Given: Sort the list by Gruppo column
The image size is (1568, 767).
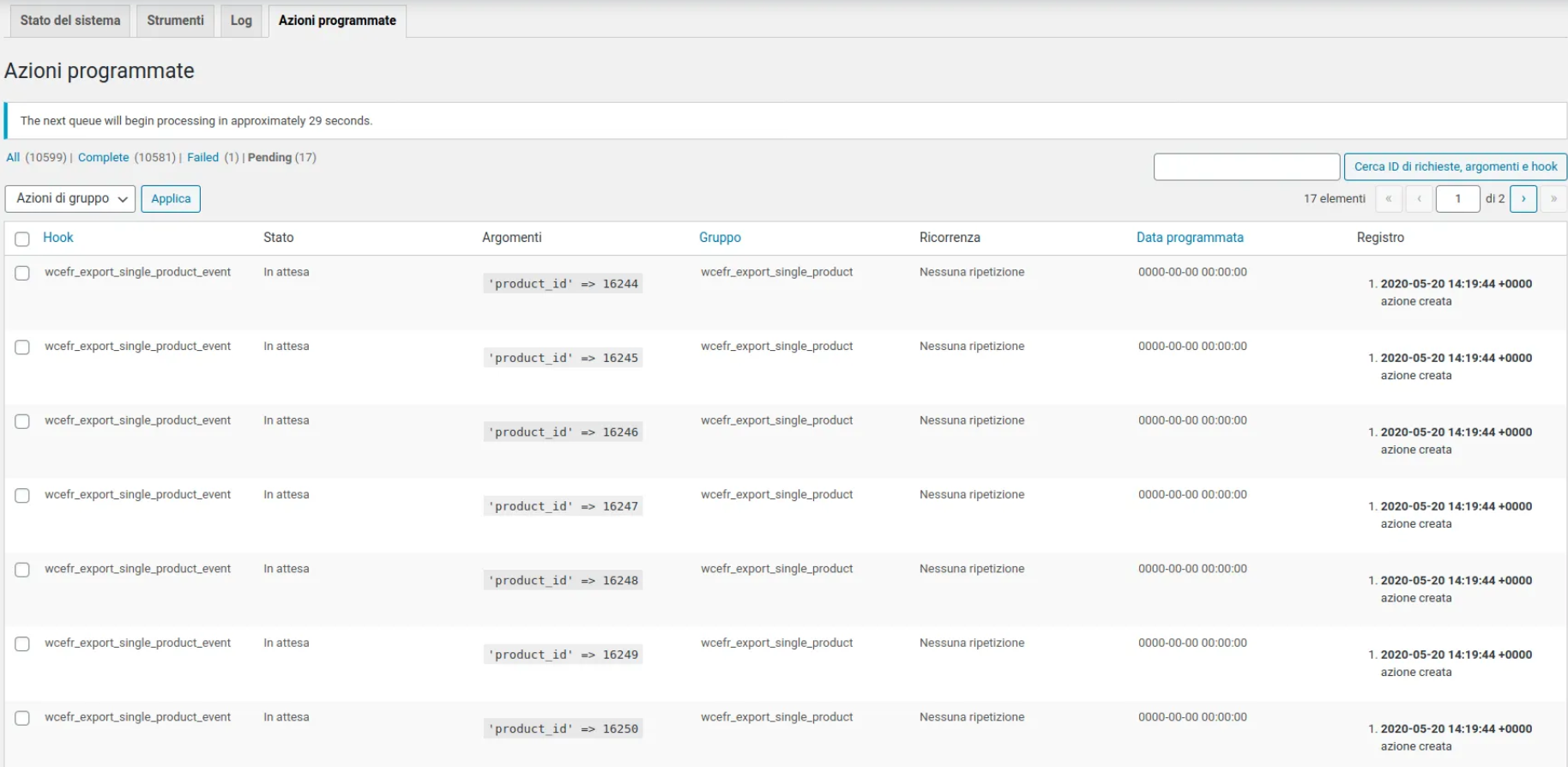Looking at the screenshot, I should tap(720, 238).
